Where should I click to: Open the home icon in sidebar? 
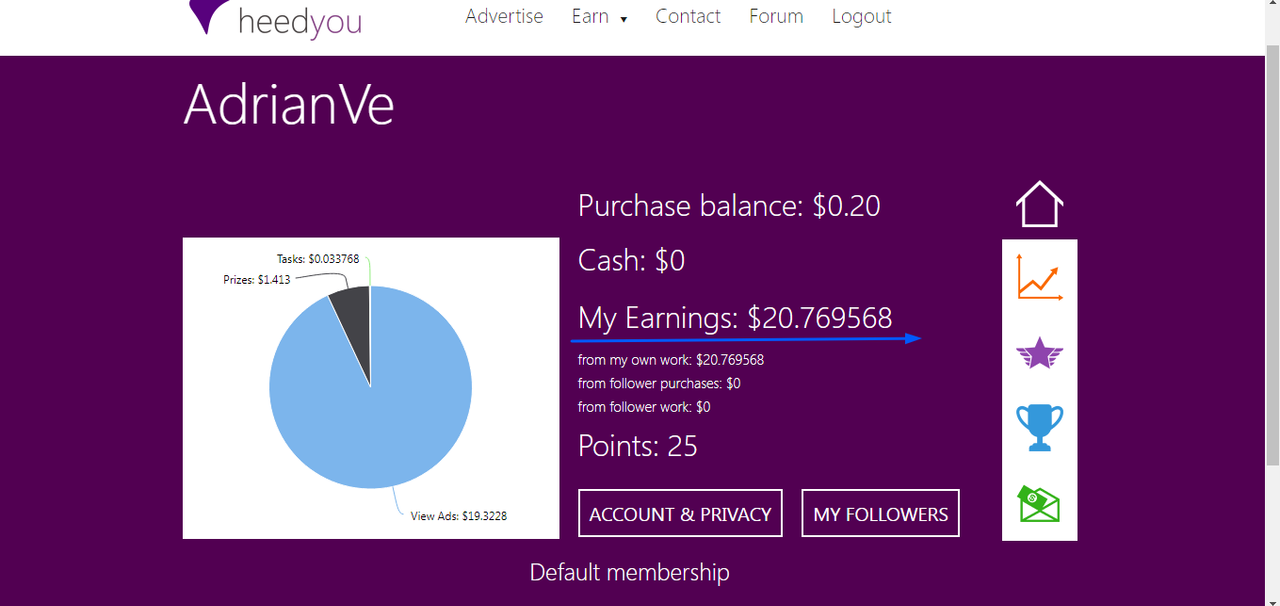pos(1039,205)
